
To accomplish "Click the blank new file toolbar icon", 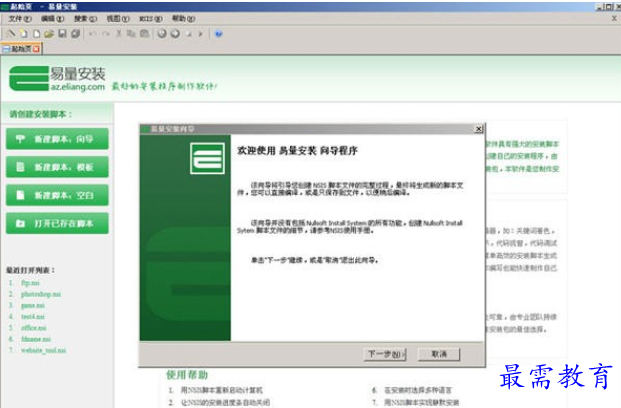I will 36,34.
